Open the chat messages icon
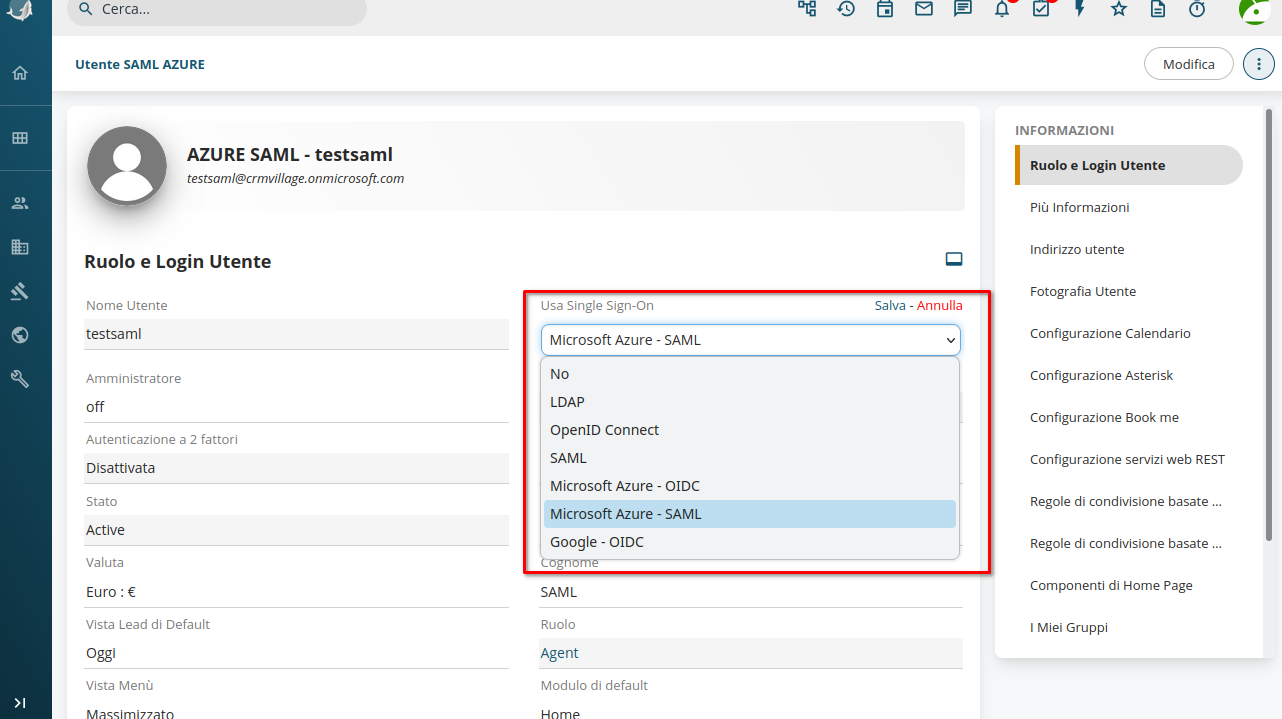The image size is (1282, 719). [963, 9]
